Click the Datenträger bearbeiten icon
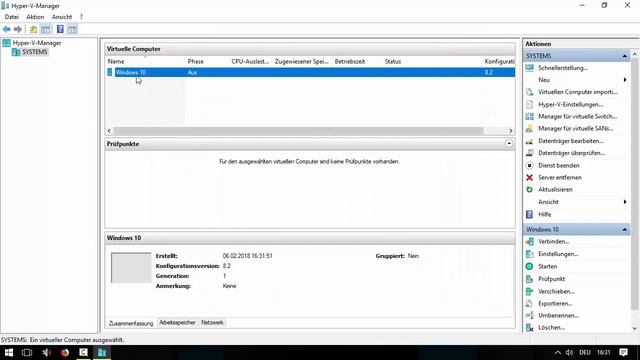The width and height of the screenshot is (640, 360). point(529,141)
